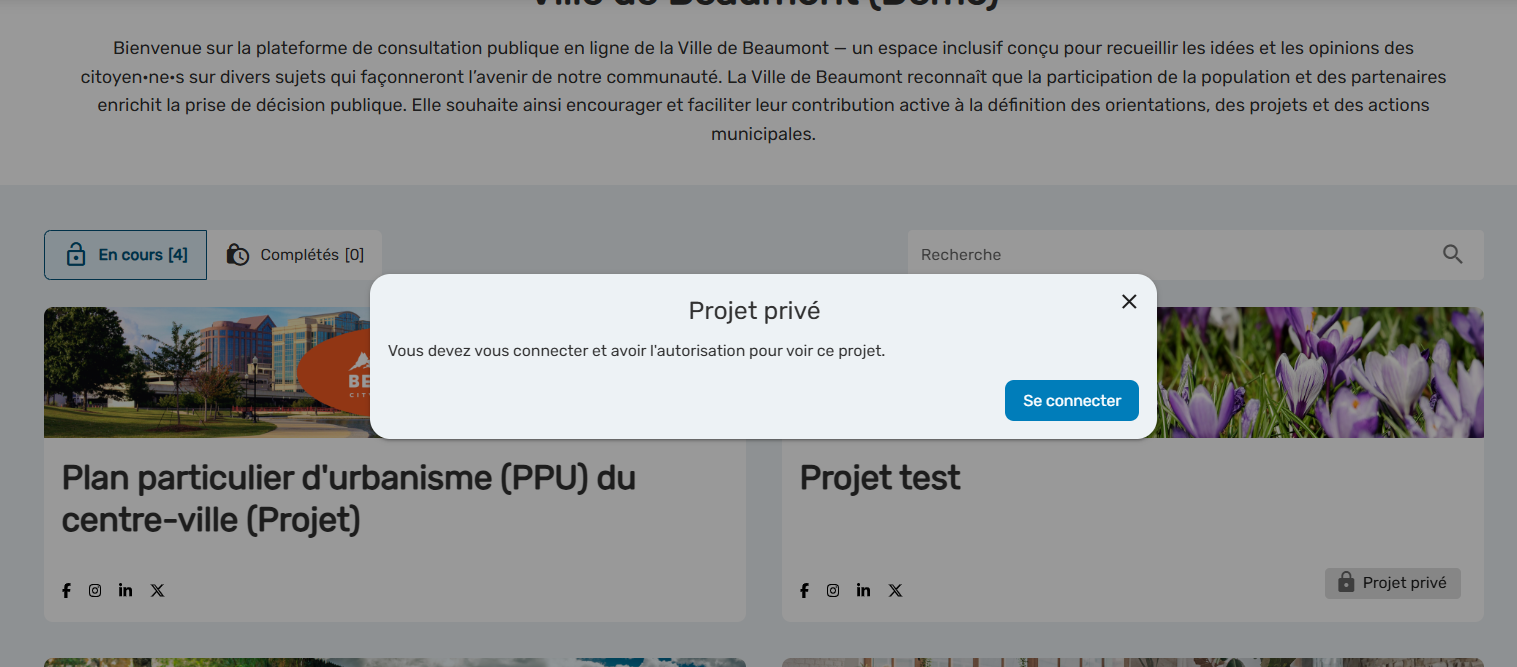Open the Projet test title

(x=879, y=478)
